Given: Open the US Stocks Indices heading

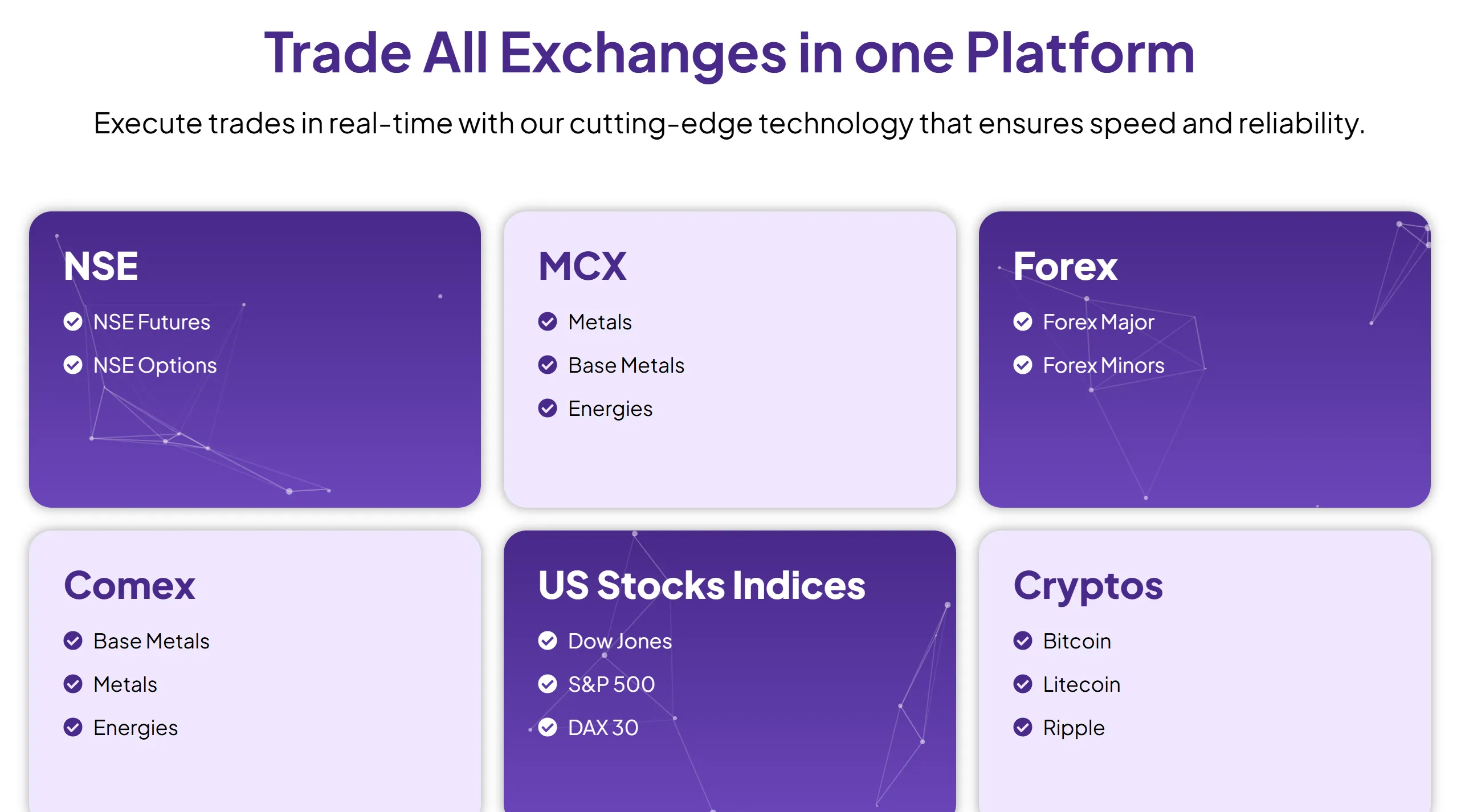Looking at the screenshot, I should [x=701, y=585].
